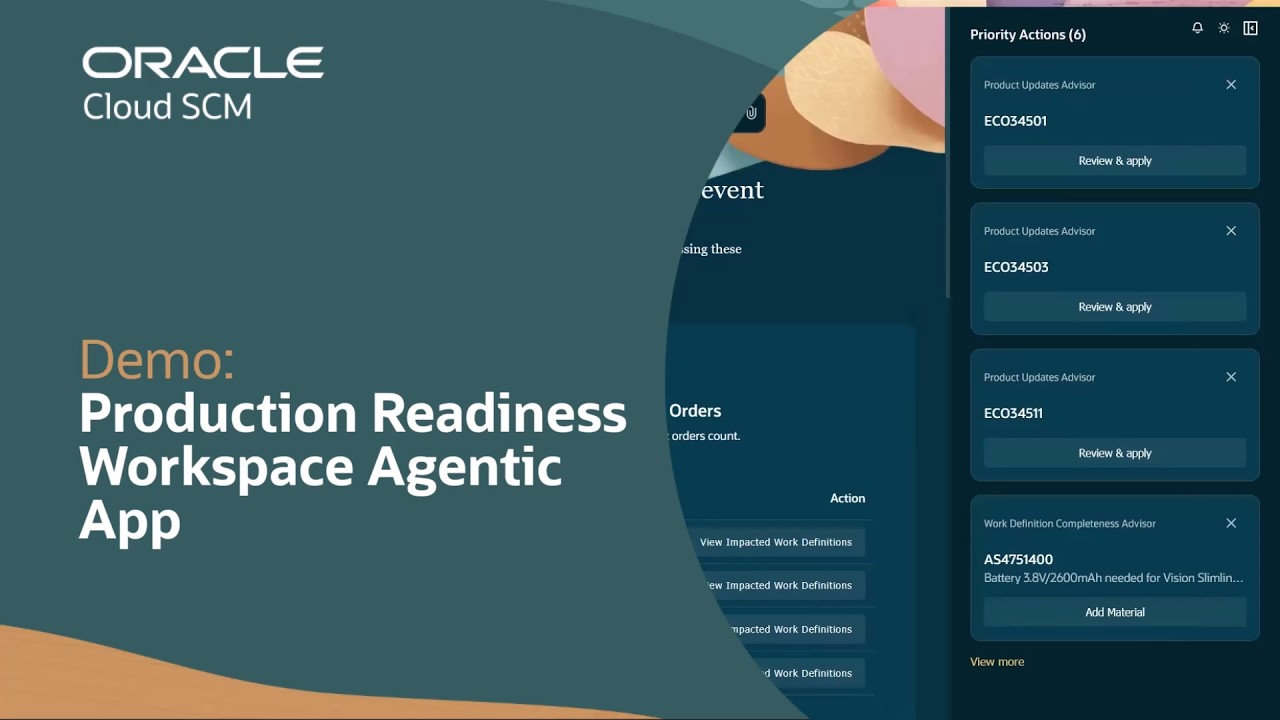1280x720 pixels.
Task: Click the paperclip attachment icon
Action: pos(751,113)
